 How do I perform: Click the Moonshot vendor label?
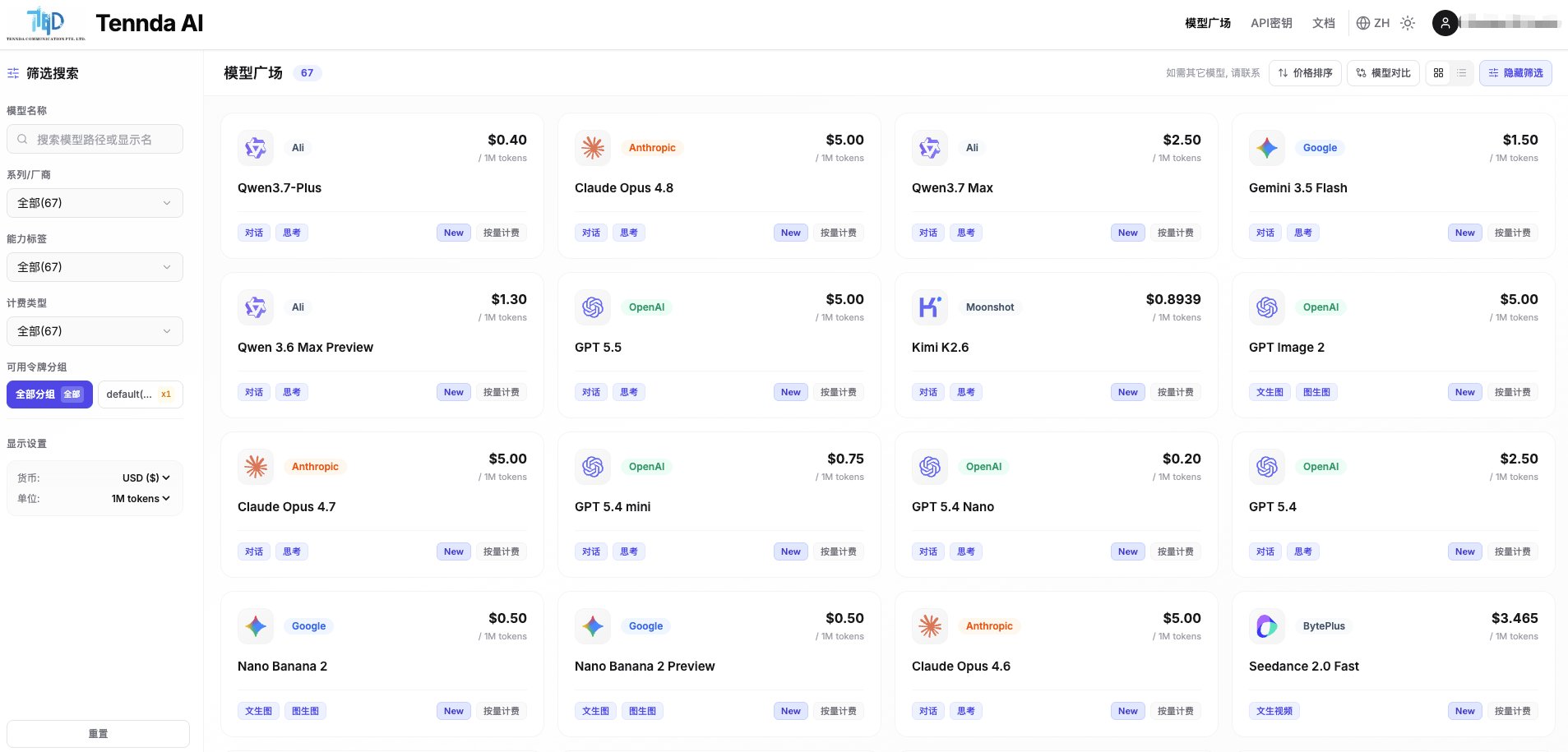tap(990, 307)
